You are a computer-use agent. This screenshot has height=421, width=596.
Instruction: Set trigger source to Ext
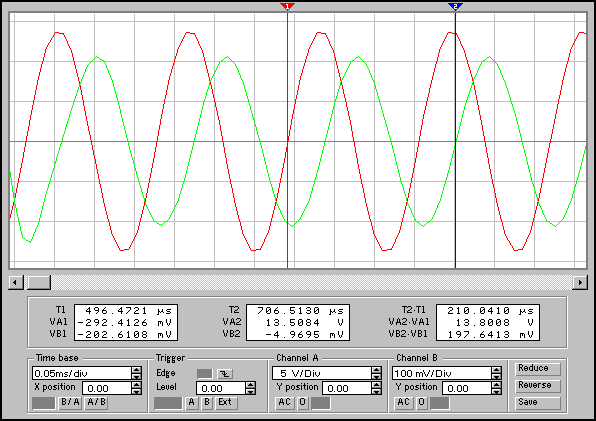click(225, 403)
